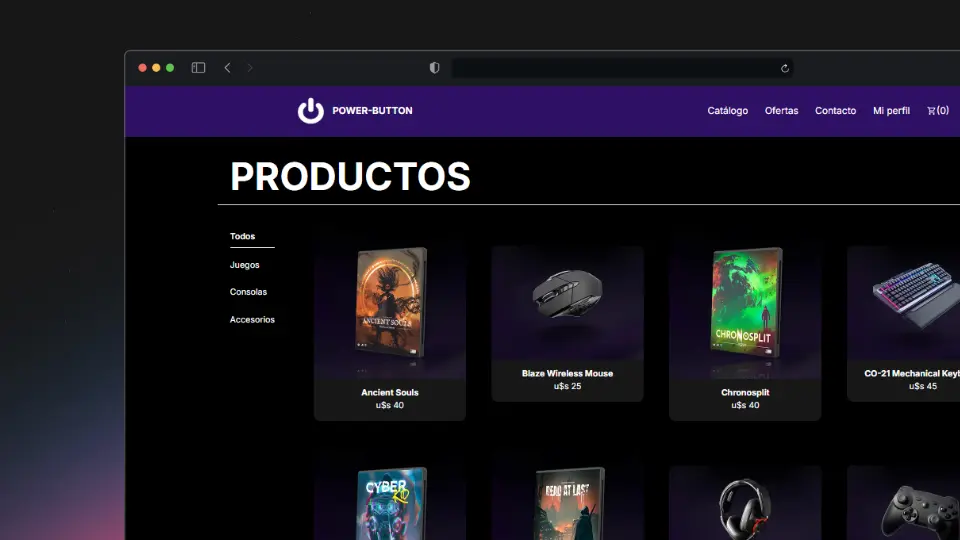Open the Dead at Last game cover image

pos(569,503)
